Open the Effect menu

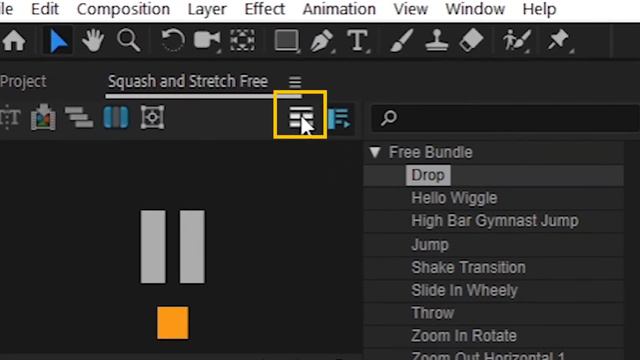(x=264, y=9)
